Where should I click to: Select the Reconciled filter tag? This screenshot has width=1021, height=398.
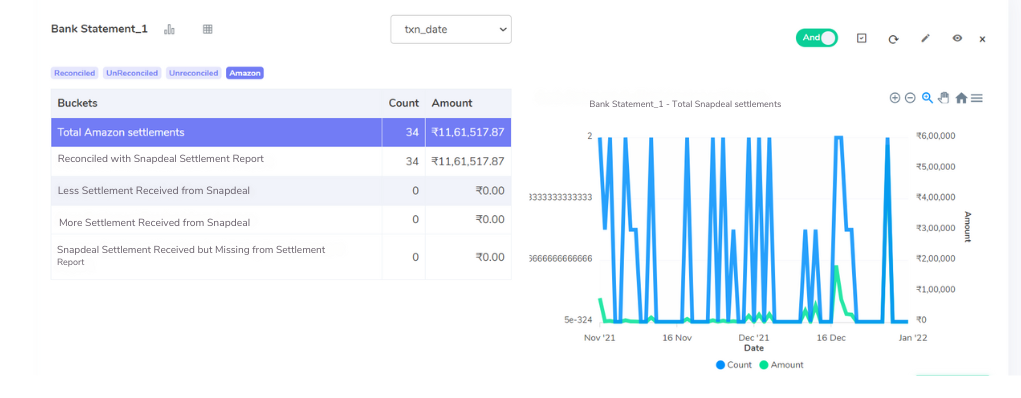tap(74, 73)
